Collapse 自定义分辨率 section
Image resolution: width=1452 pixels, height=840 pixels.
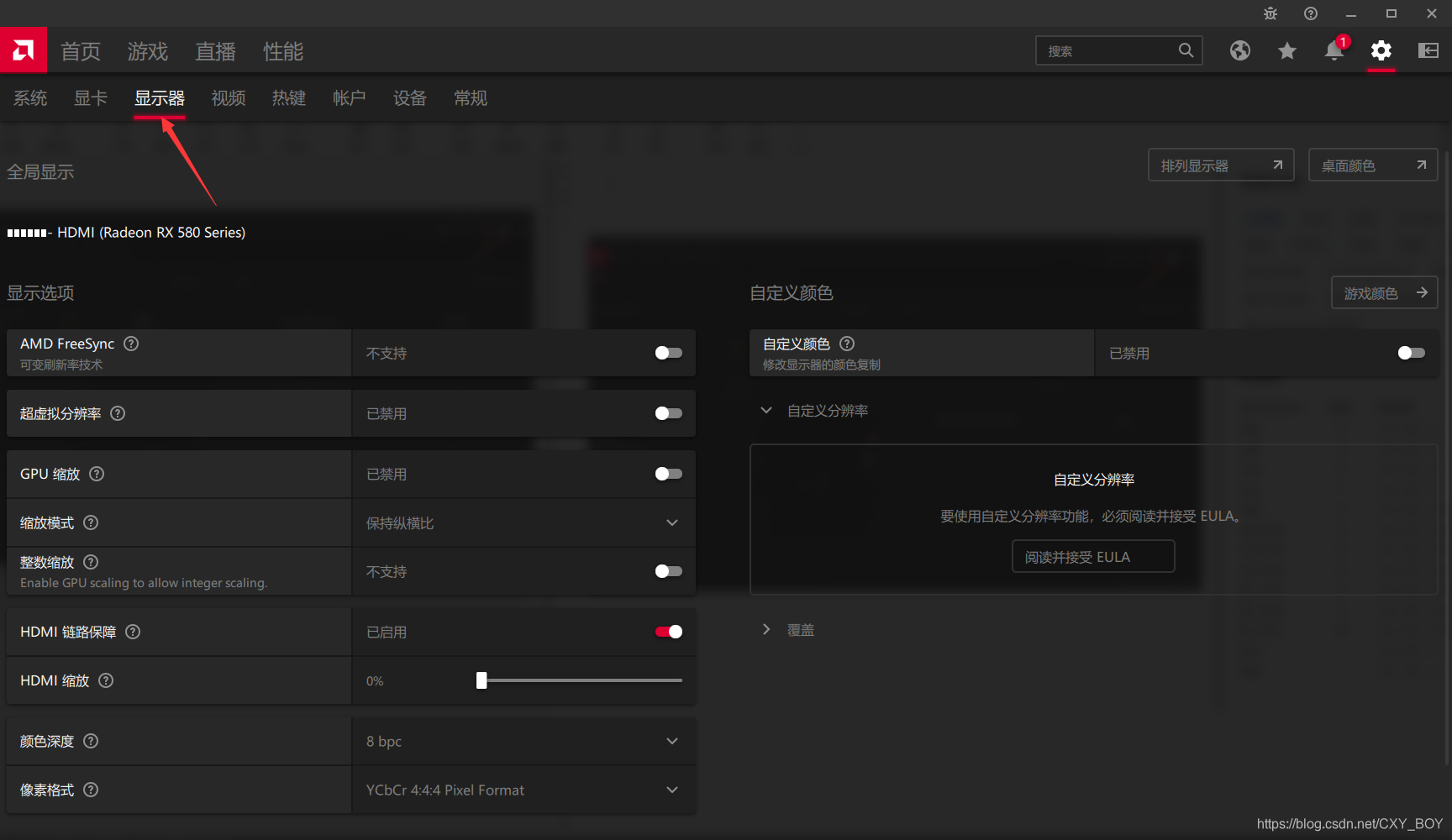[765, 411]
